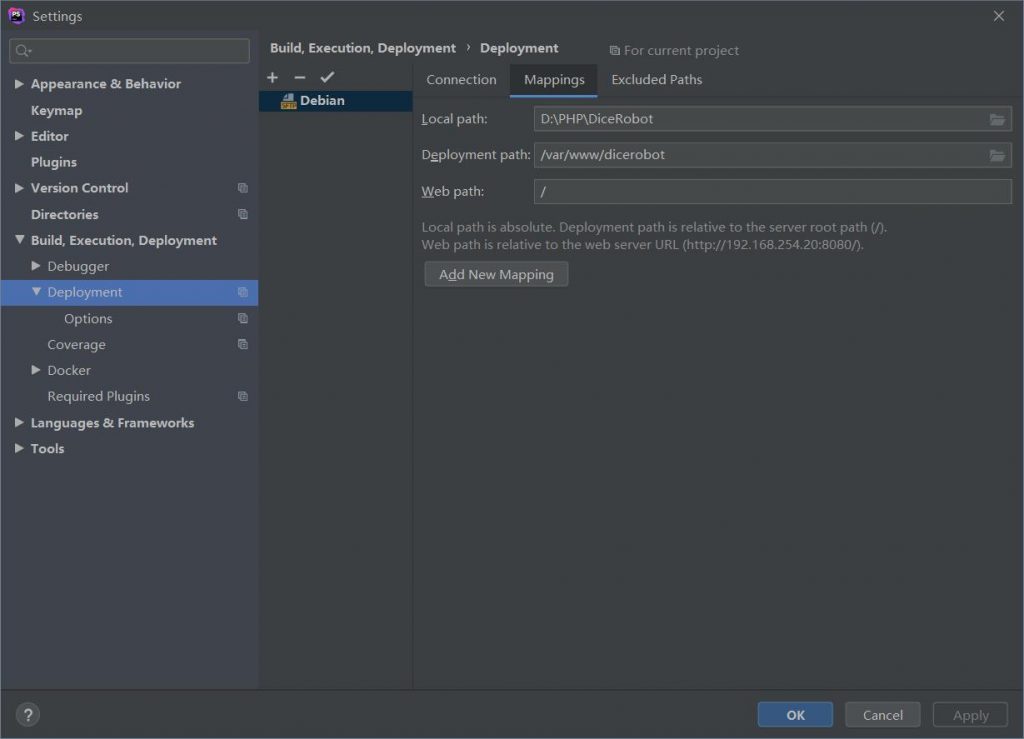Open Options under Deployment
The width and height of the screenshot is (1024, 739).
[88, 319]
